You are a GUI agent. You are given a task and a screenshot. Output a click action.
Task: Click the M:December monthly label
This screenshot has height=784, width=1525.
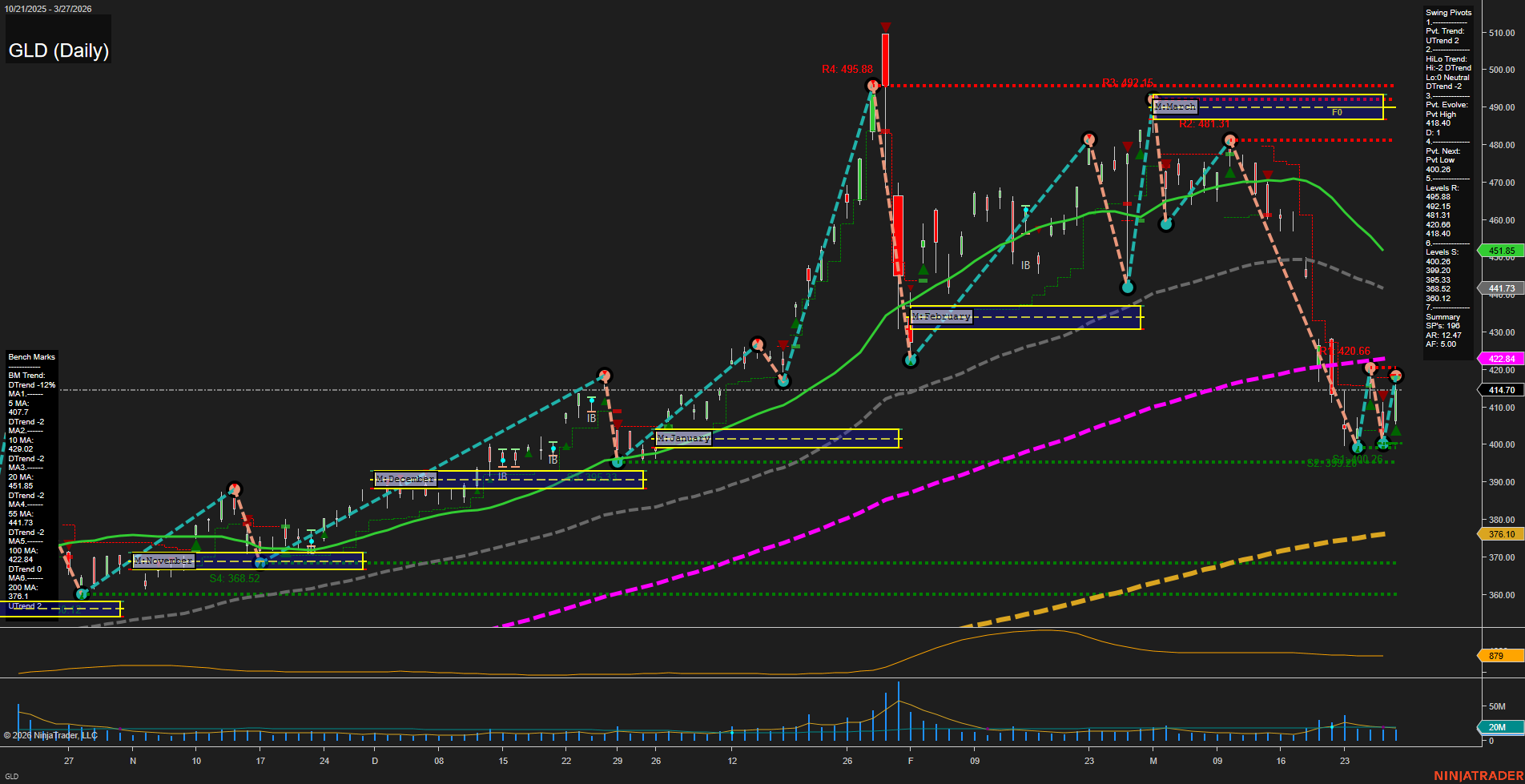(405, 479)
